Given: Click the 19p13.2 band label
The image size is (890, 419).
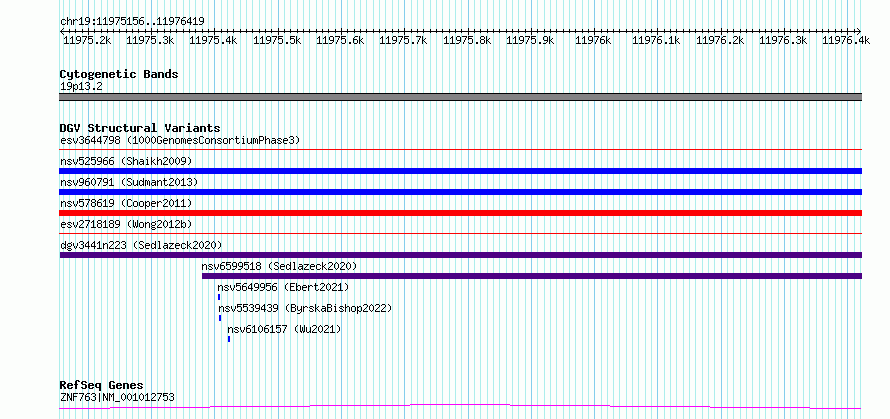Looking at the screenshot, I should (81, 87).
